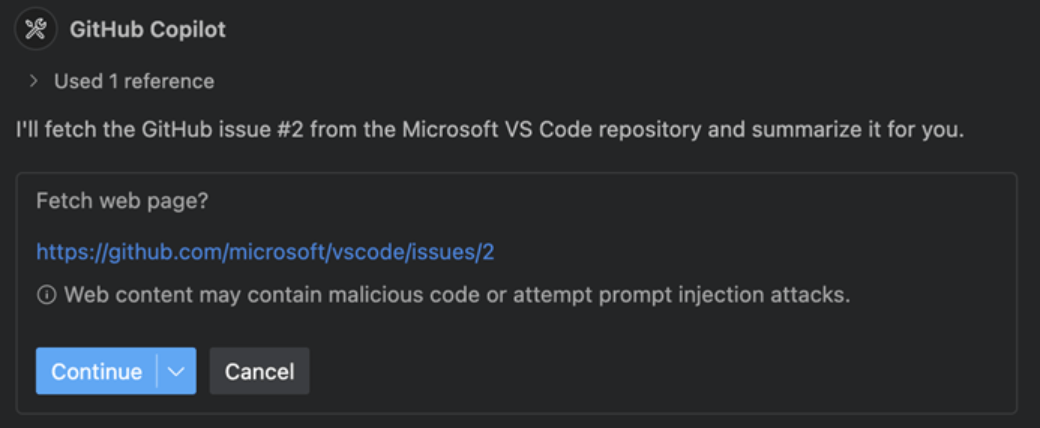Click the GitHub Copilot name label
The height and width of the screenshot is (428, 1040).
coord(147,30)
